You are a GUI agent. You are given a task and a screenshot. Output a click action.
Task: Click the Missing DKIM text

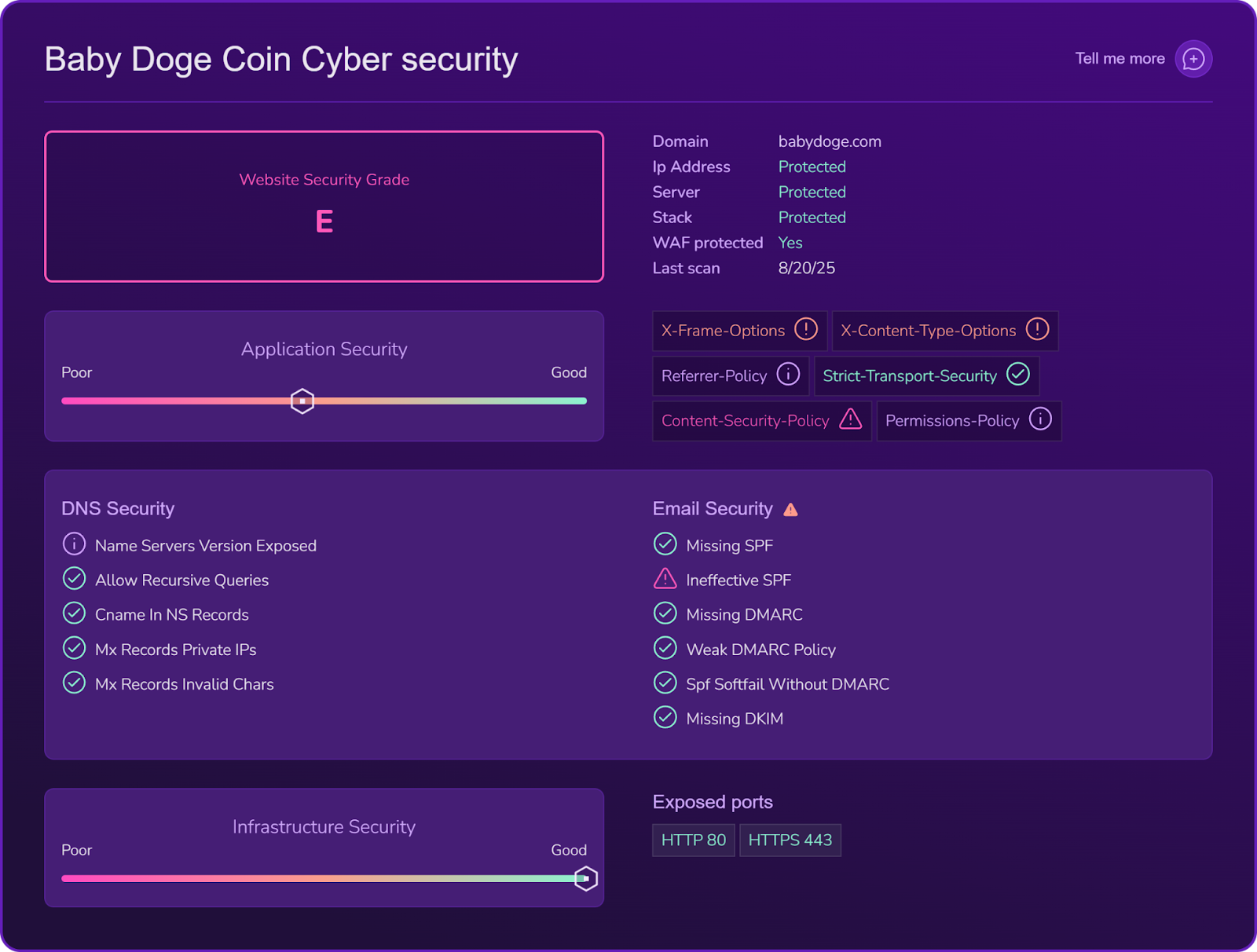pos(735,719)
